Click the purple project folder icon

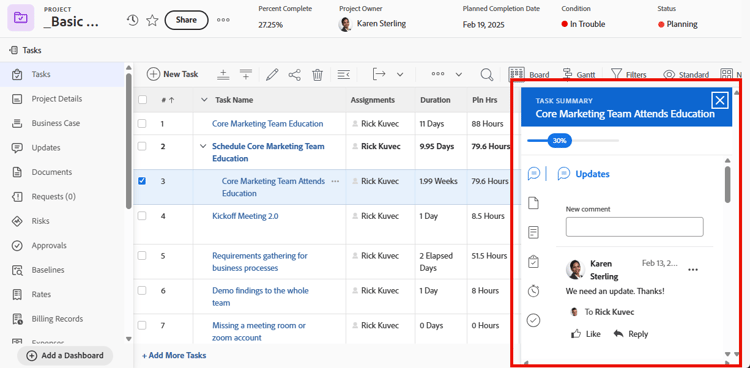pos(21,18)
